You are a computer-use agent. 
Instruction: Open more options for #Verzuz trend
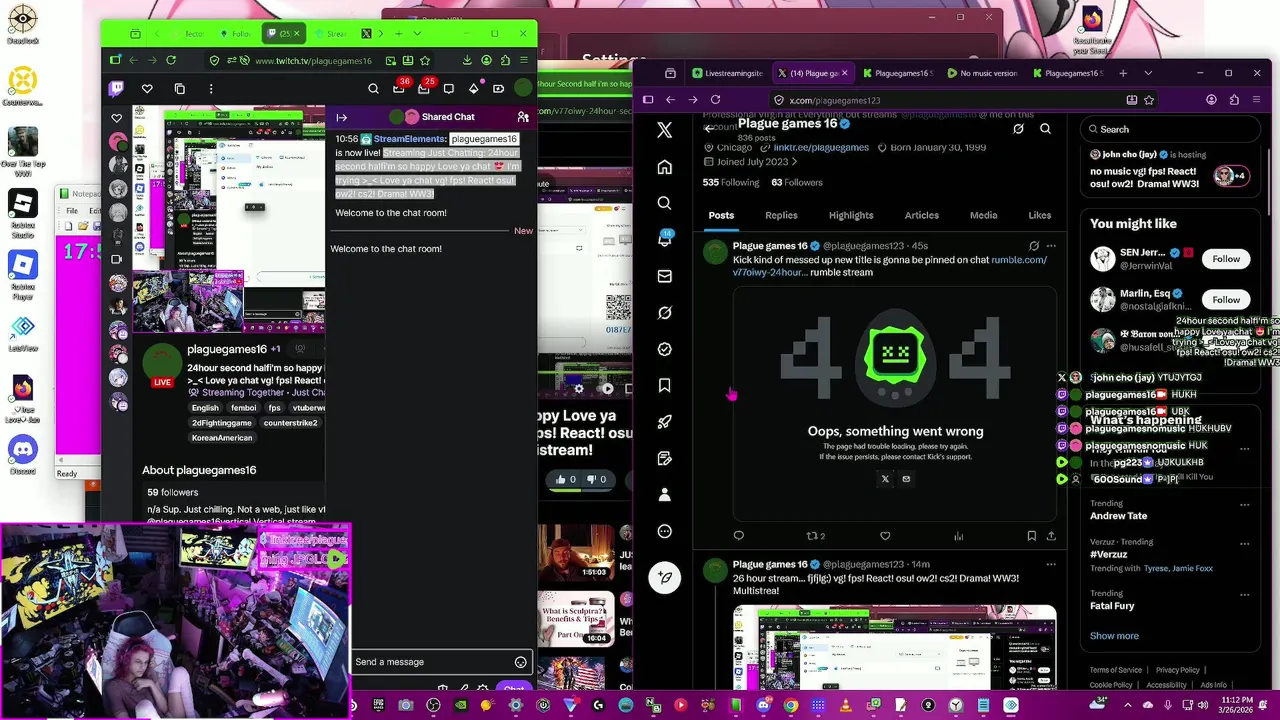coord(1245,542)
